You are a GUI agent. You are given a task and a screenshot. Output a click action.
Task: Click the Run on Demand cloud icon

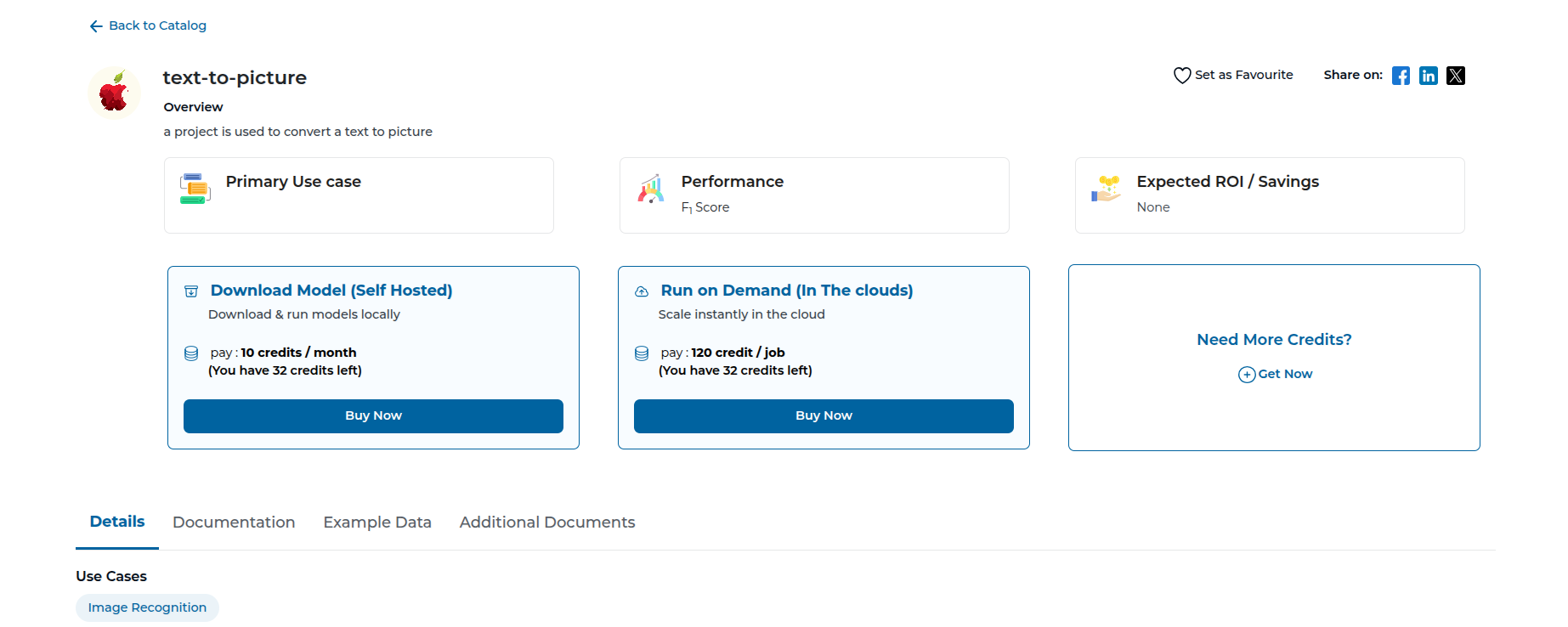pyautogui.click(x=642, y=291)
